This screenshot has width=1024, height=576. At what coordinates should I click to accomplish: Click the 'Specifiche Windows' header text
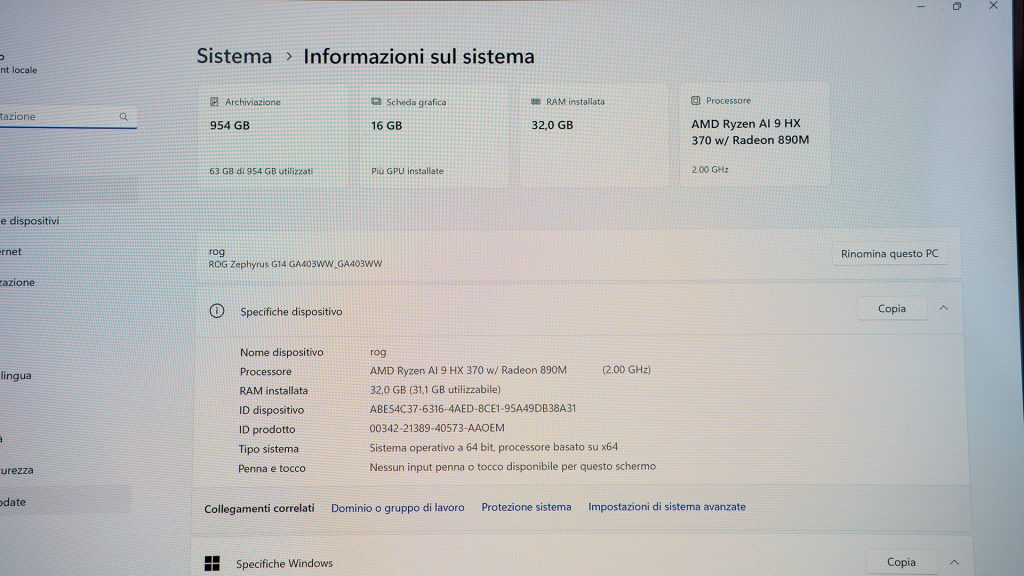[x=284, y=564]
